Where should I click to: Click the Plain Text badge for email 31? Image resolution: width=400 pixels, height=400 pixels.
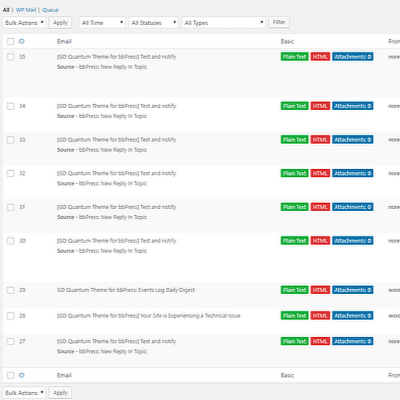294,207
